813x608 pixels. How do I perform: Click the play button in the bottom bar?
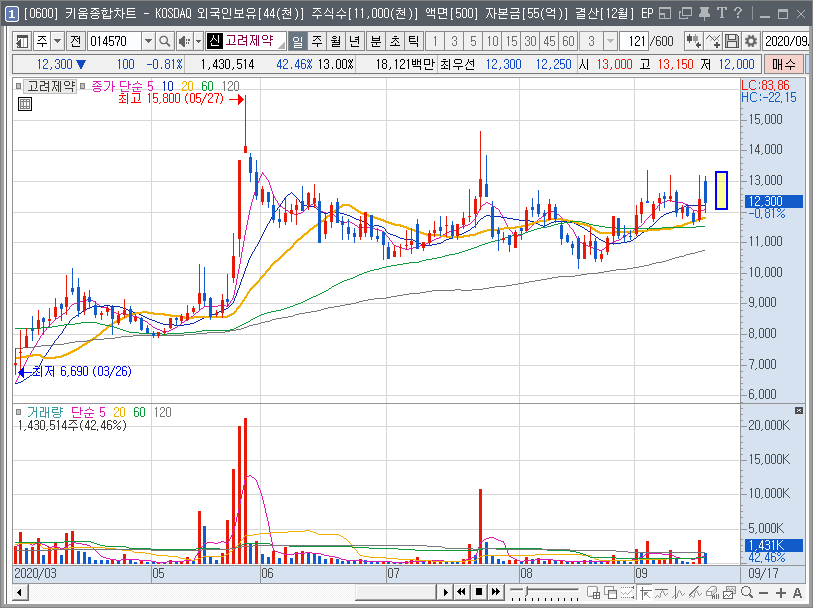pos(445,592)
